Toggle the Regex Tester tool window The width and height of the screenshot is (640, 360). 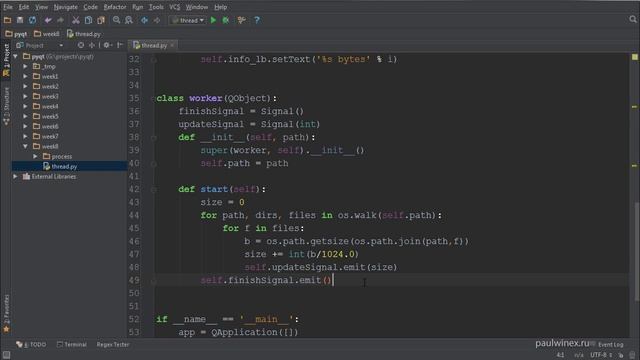tap(113, 344)
